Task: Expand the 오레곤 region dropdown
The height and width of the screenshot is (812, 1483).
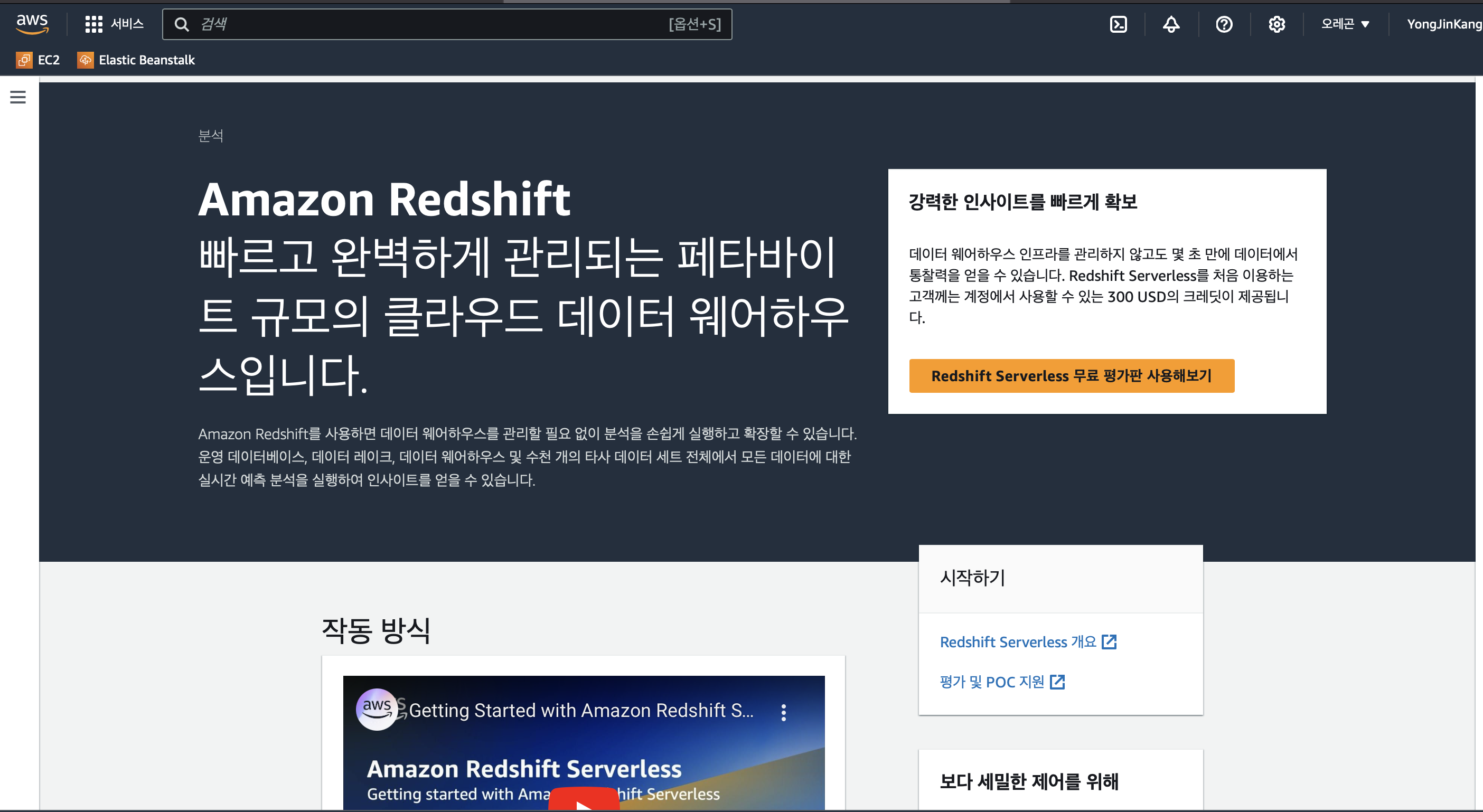Action: pos(1344,24)
